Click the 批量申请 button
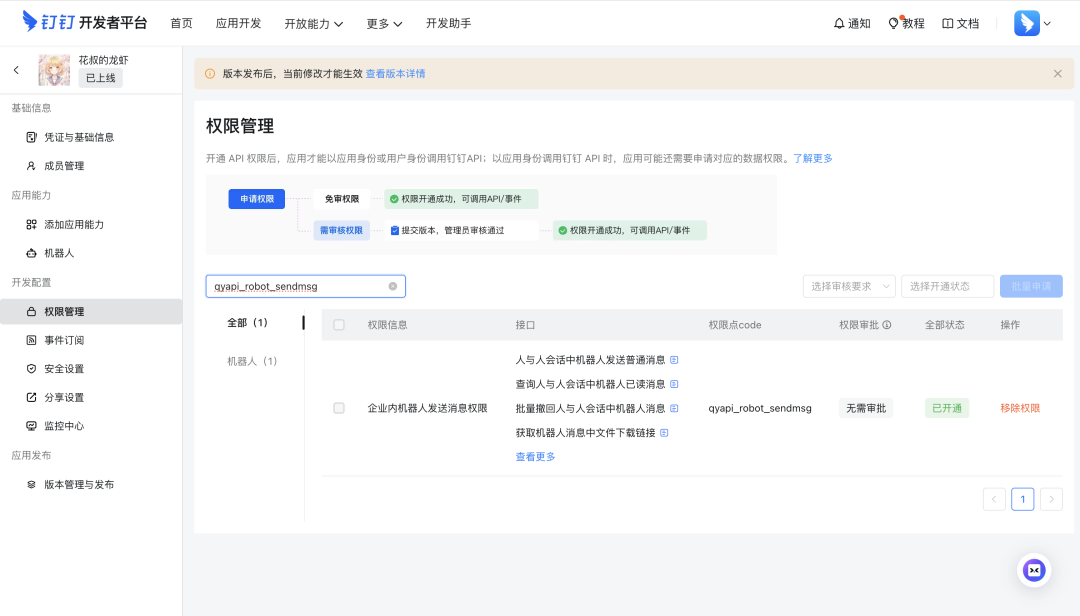 tap(1031, 286)
